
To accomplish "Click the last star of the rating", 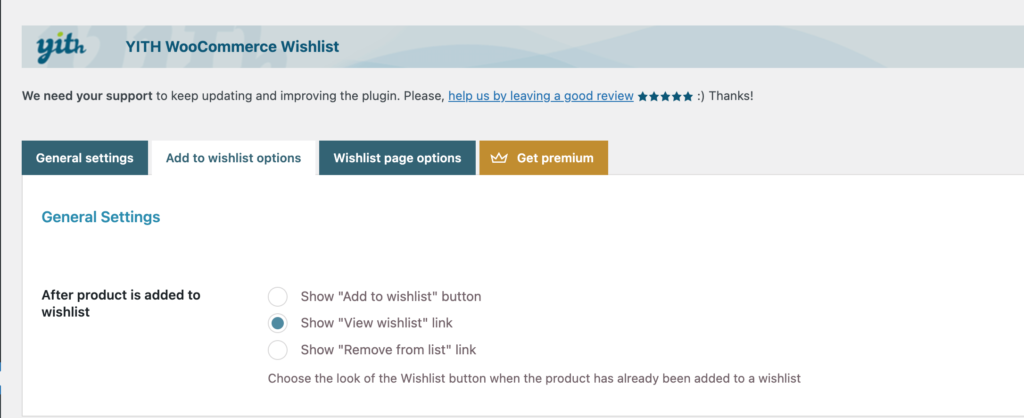I will 688,97.
